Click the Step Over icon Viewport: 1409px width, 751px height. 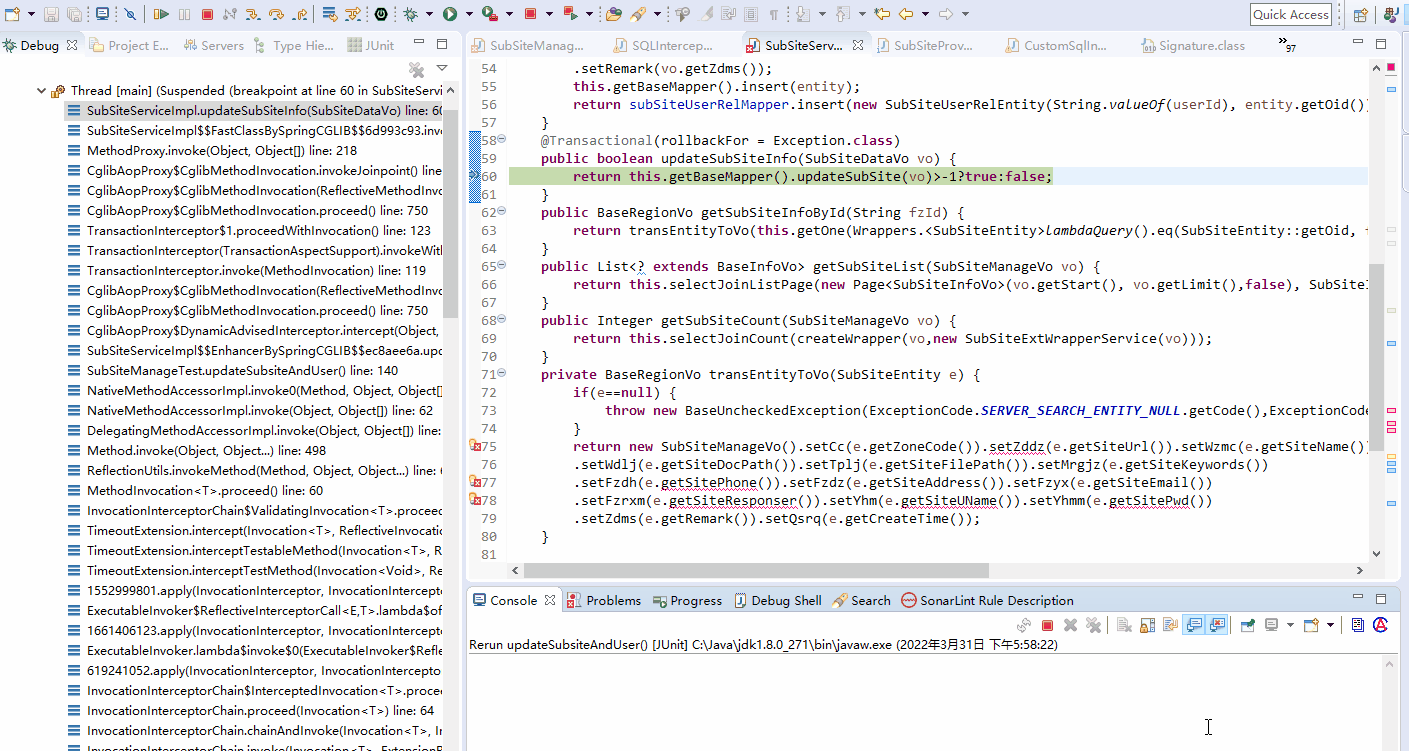(276, 14)
